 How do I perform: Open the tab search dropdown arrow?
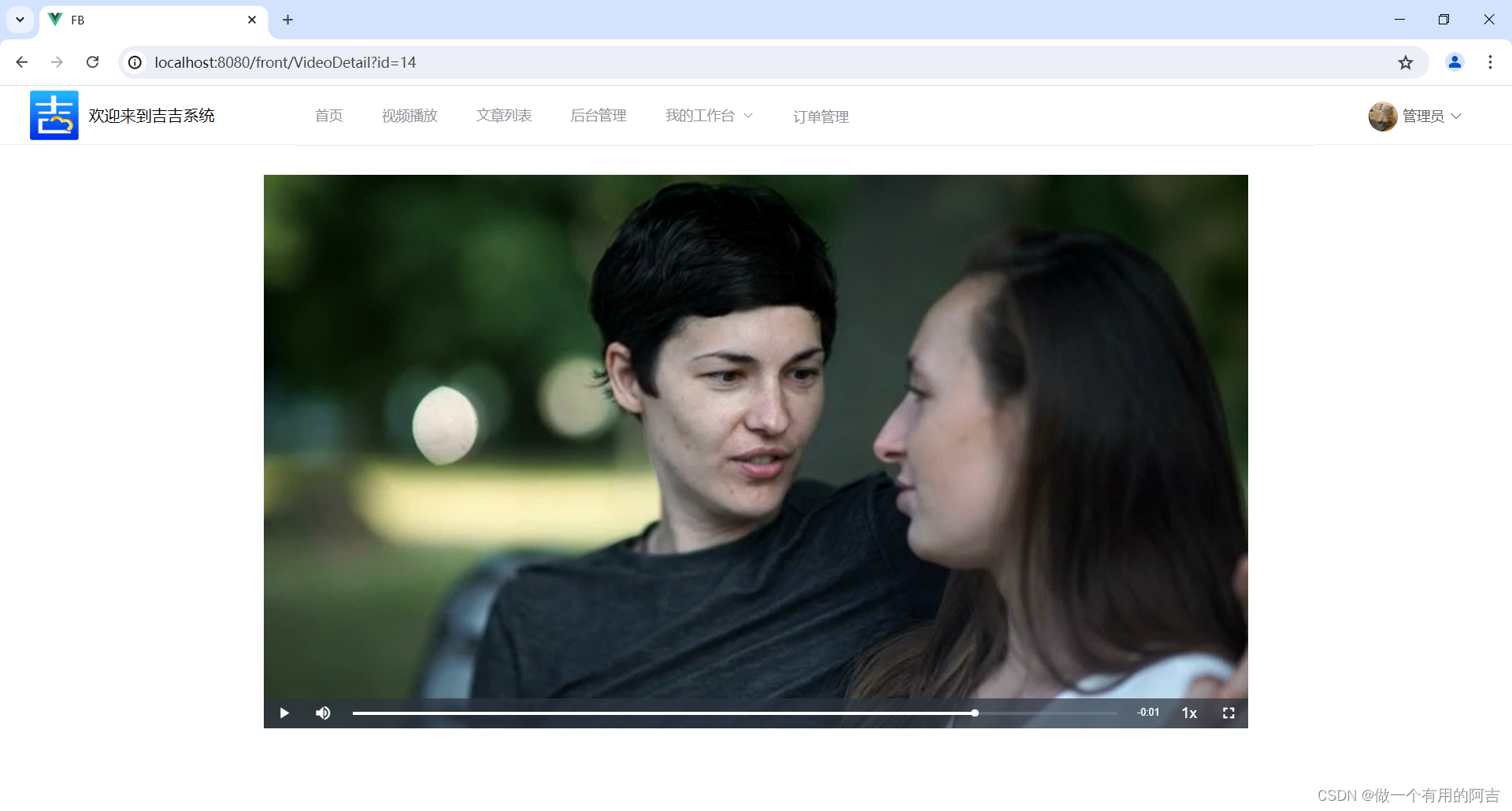[20, 20]
